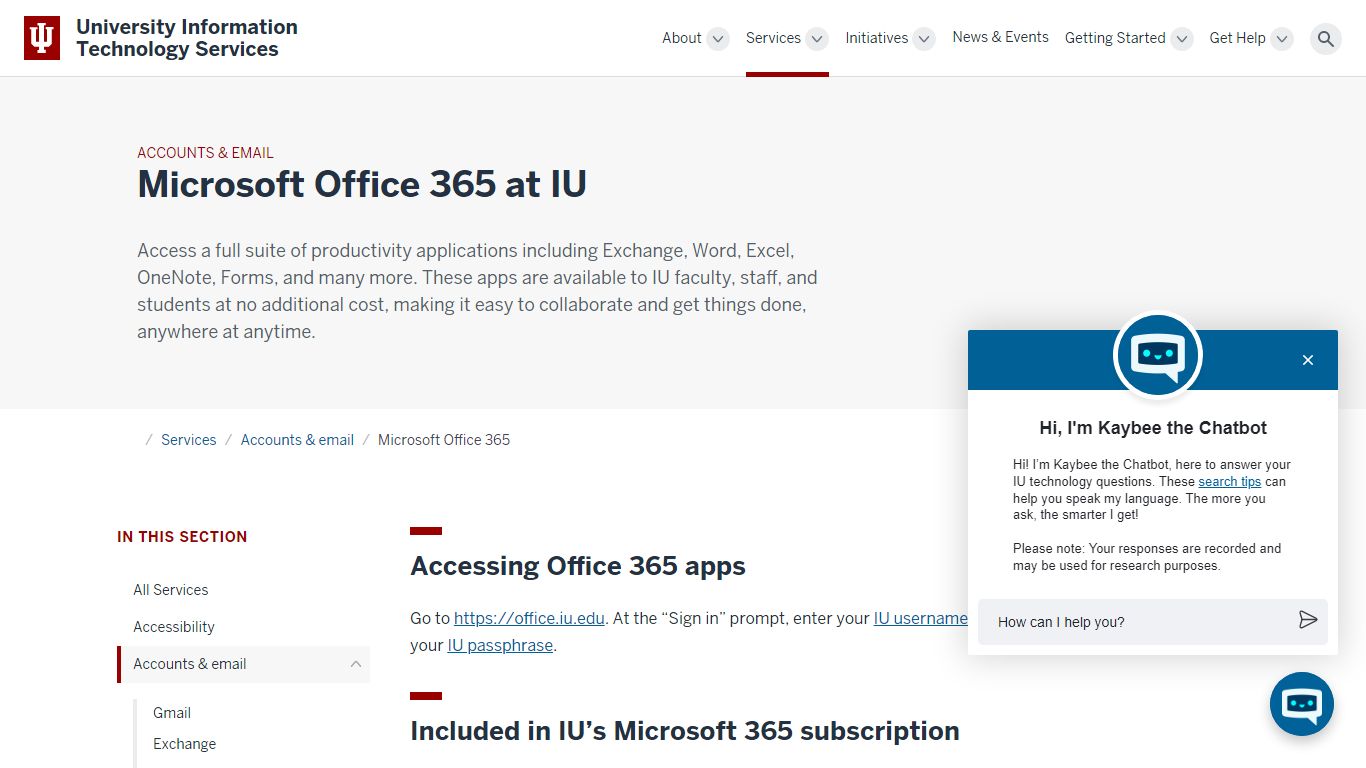Open Gmail in sidebar list

(x=172, y=713)
